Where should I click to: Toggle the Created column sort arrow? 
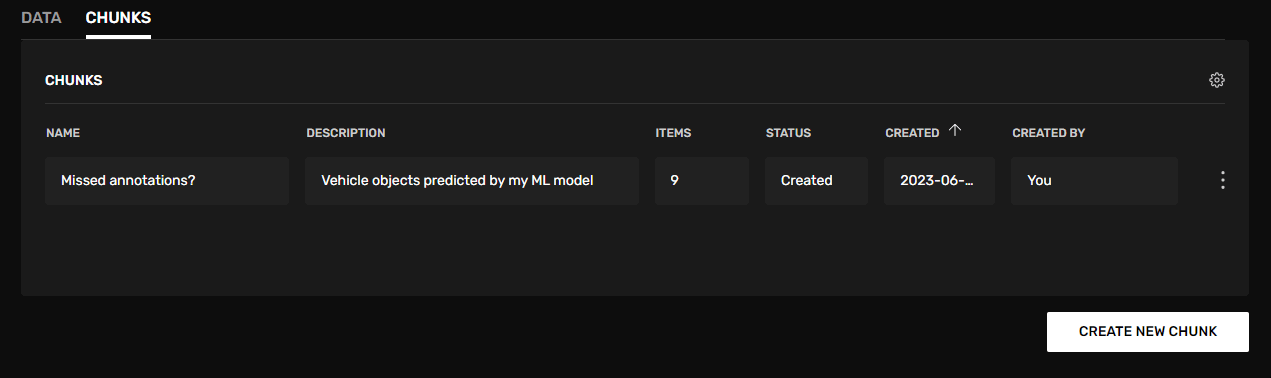[x=954, y=131]
